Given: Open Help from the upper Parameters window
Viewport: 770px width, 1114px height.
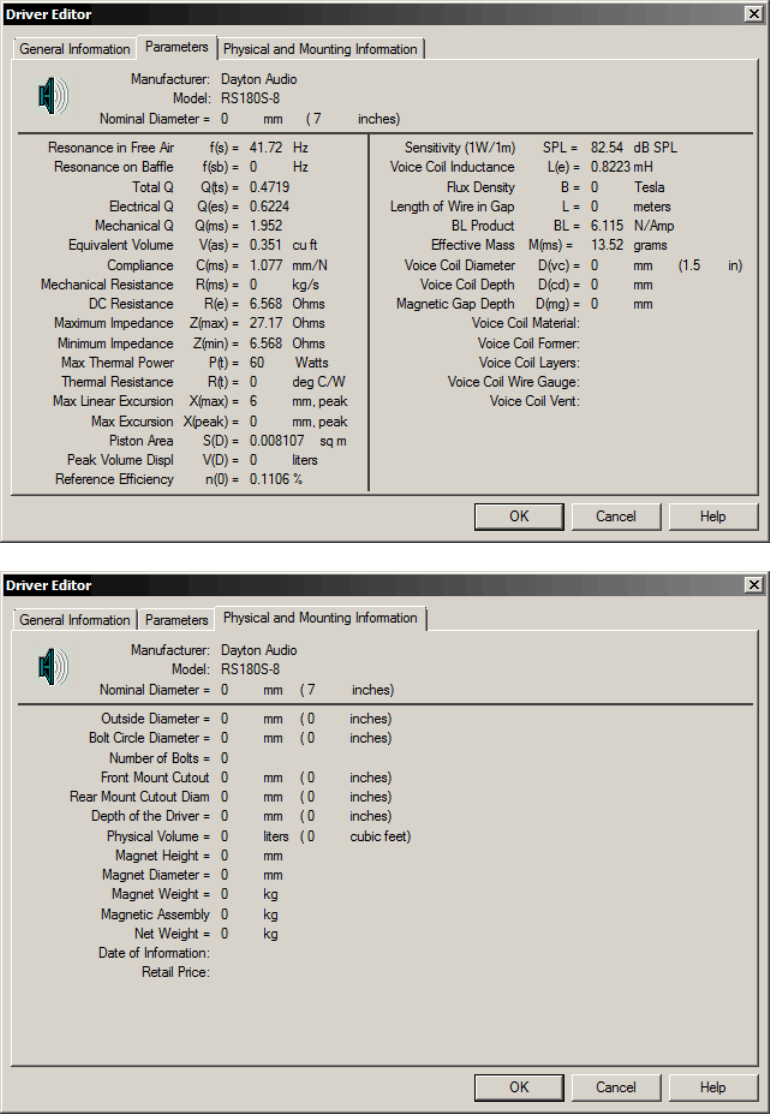Looking at the screenshot, I should coord(712,517).
